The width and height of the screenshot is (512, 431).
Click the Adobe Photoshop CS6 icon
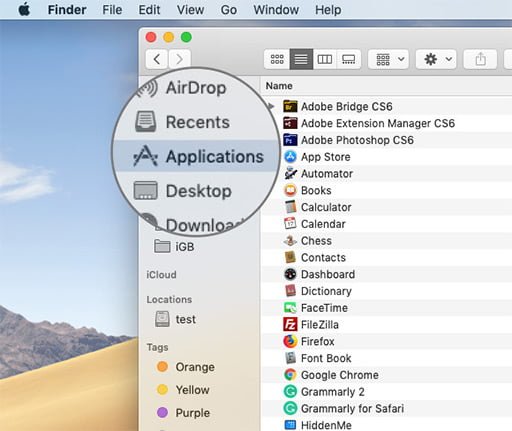pos(290,140)
